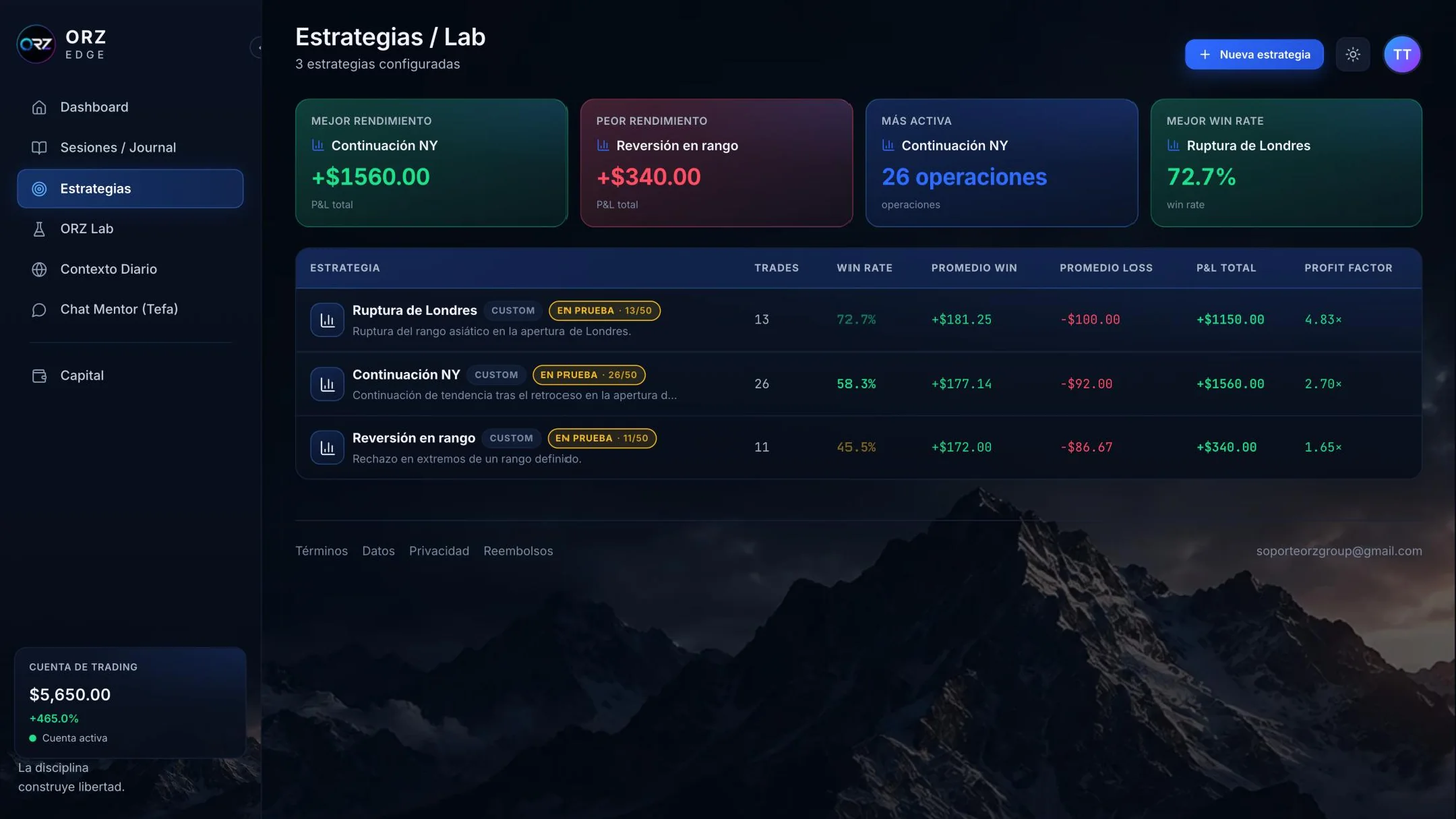Click the EN PRUEBA 26/50 badge
Viewport: 1456px width, 819px height.
pos(588,375)
